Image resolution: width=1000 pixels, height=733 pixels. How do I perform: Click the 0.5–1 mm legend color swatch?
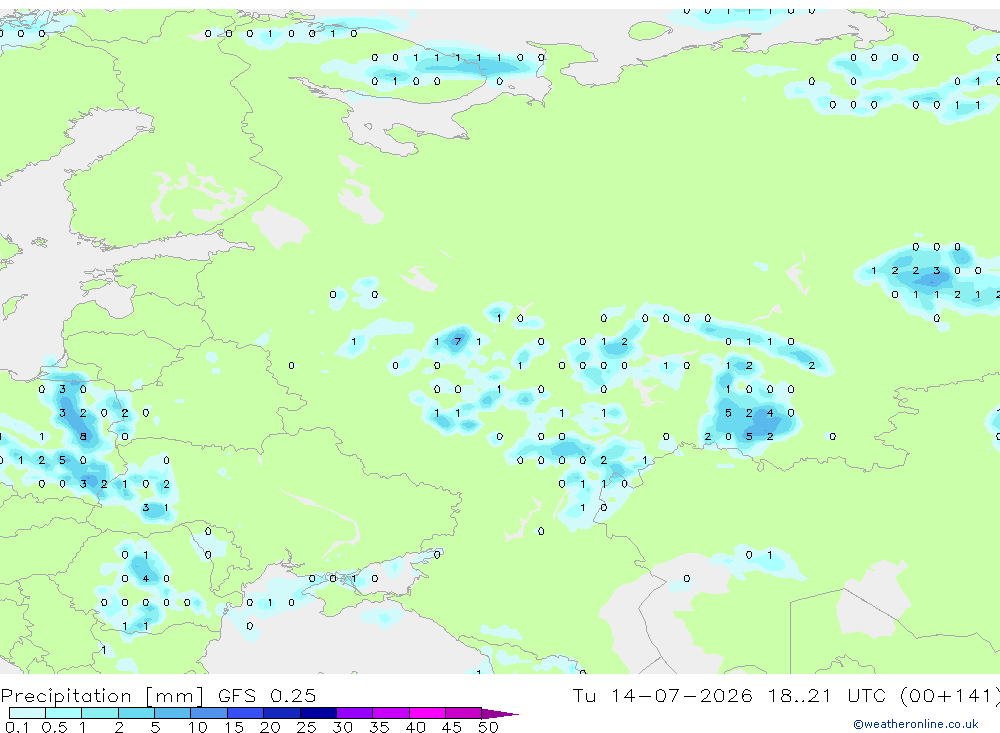point(63,713)
